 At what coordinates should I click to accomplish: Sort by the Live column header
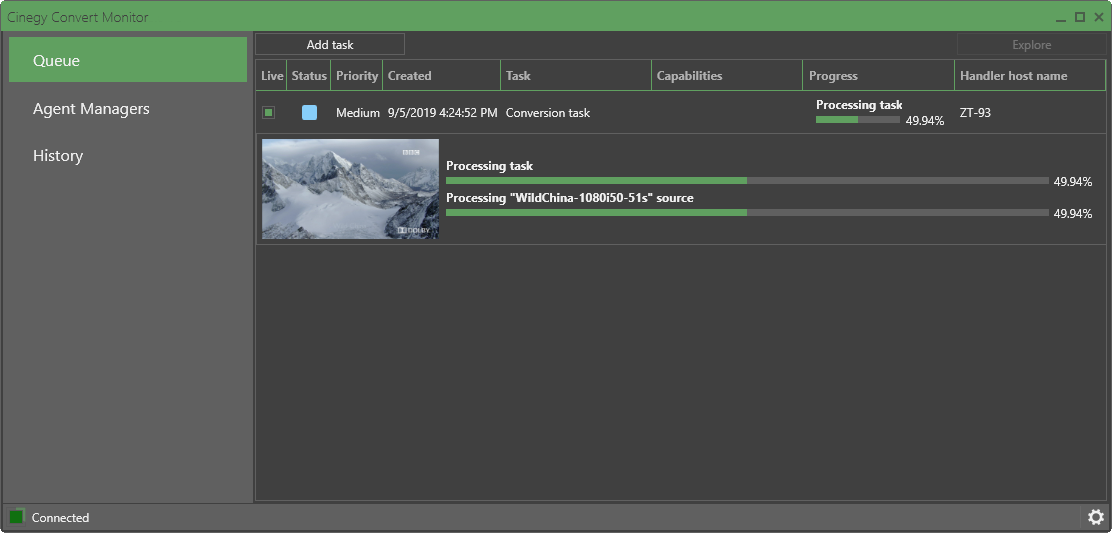(x=272, y=76)
